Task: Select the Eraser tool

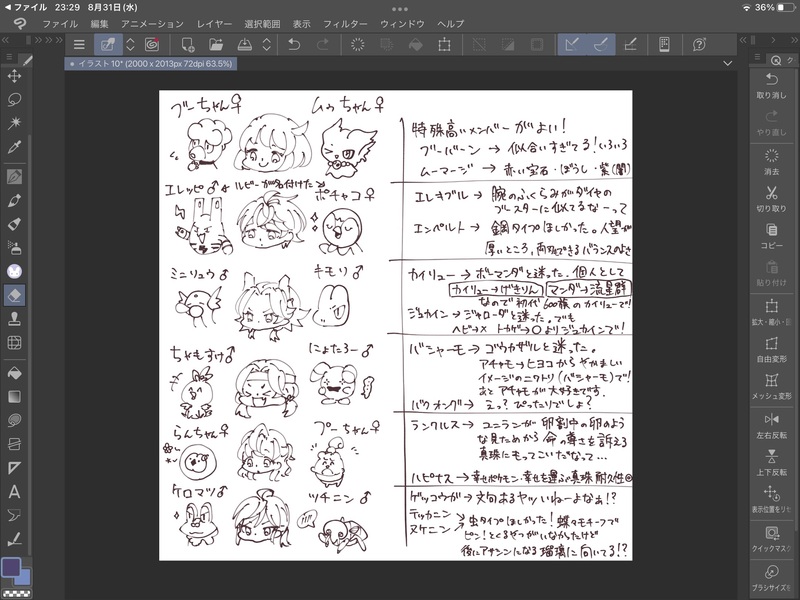Action: 14,295
